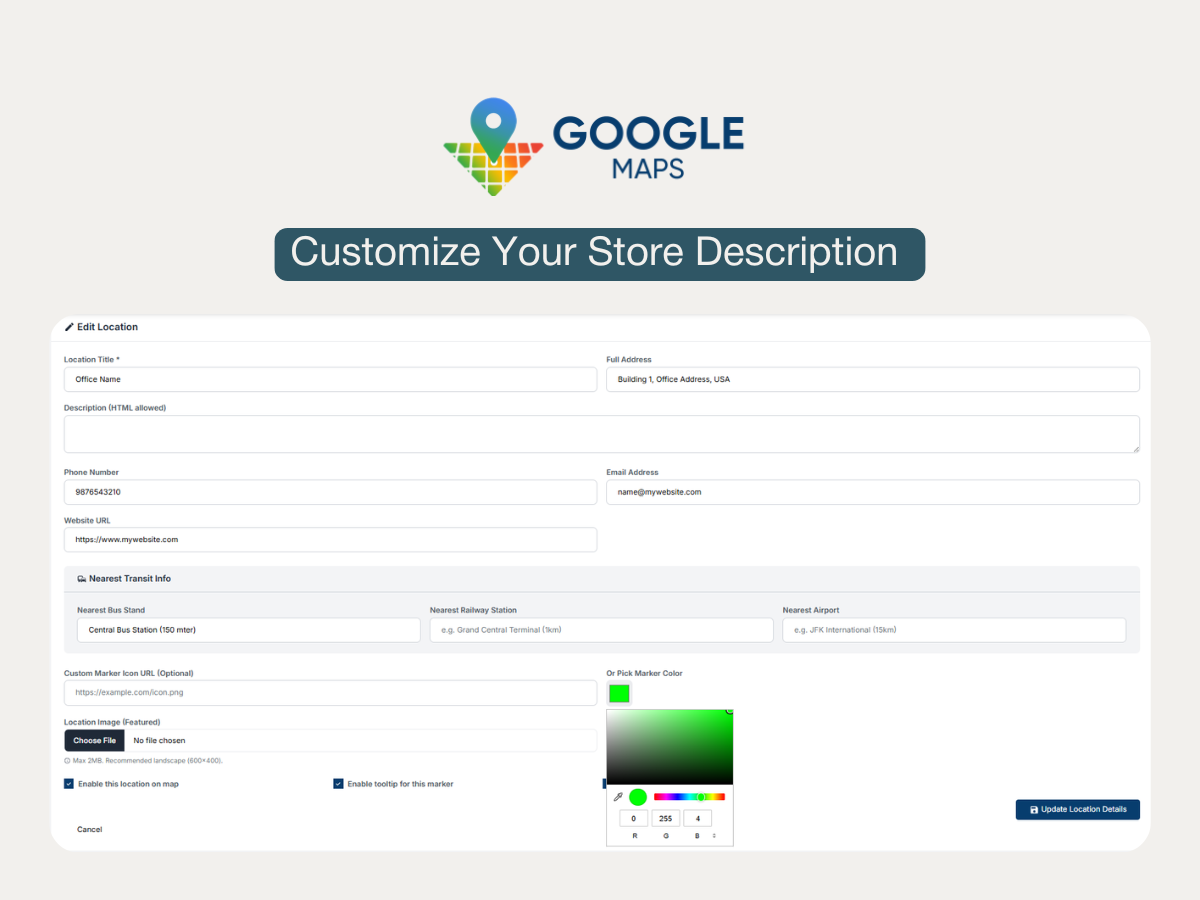
Task: Open the green marker color swatch
Action: (x=619, y=693)
